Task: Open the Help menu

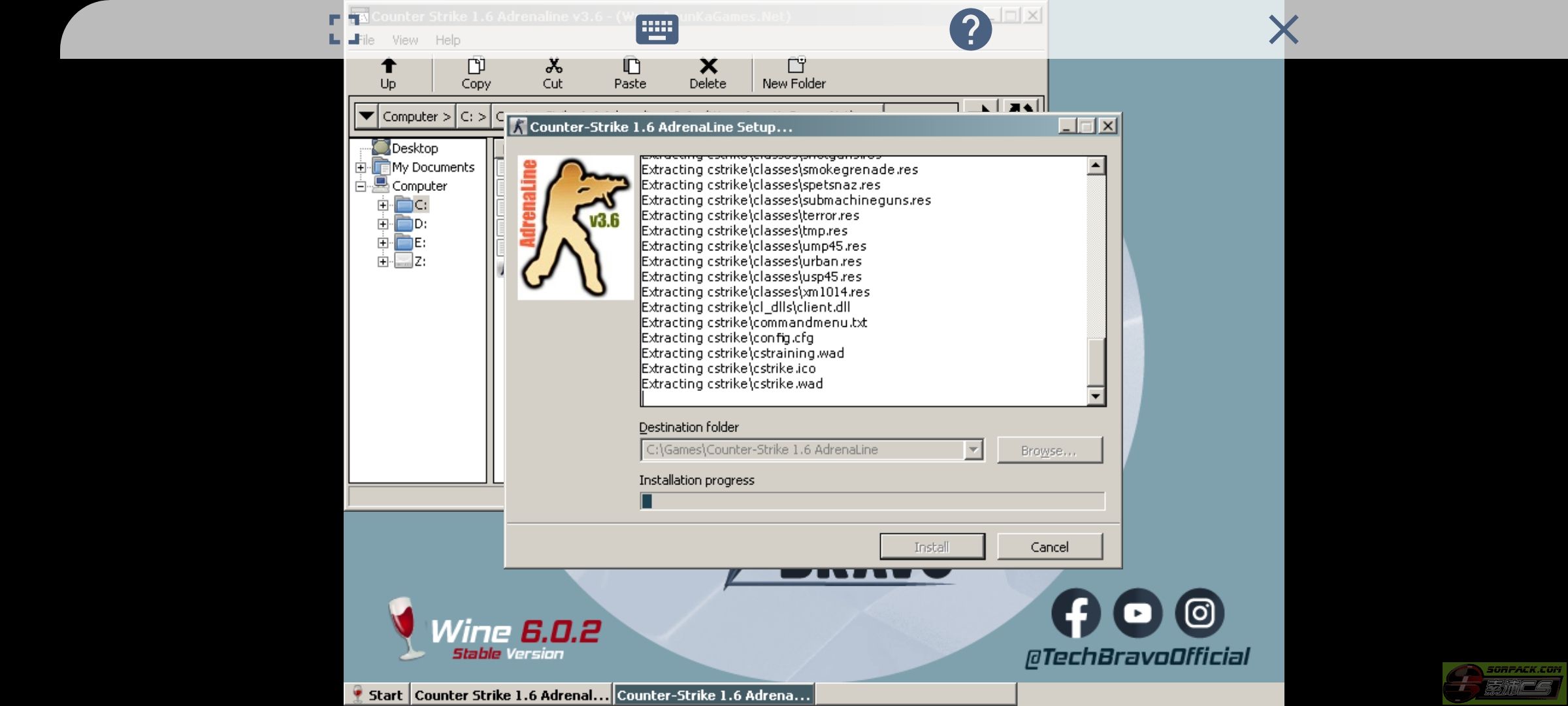Action: (448, 41)
